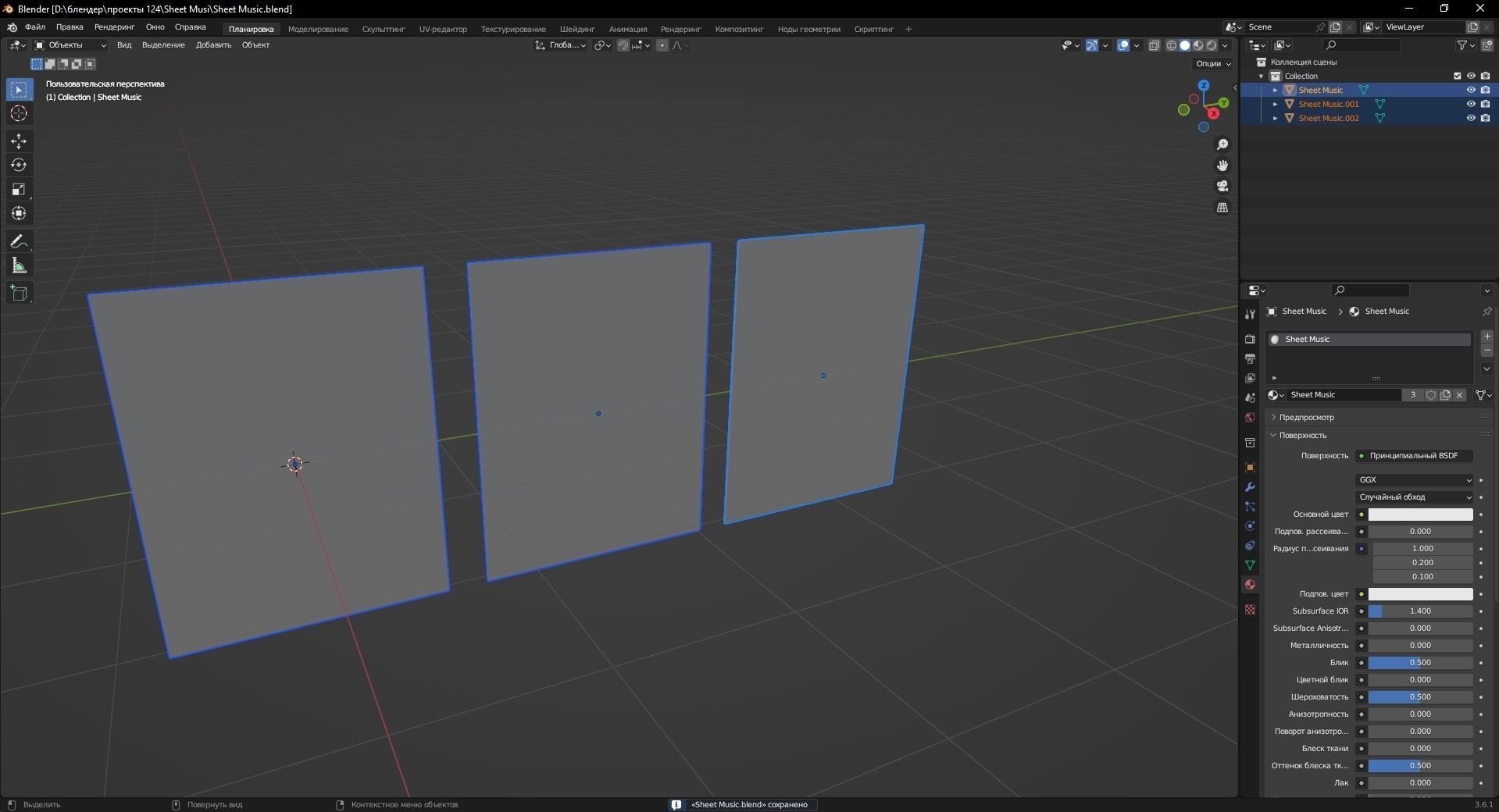Toggle snapping magnet in viewport header
Screen dimensions: 1499x812
[623, 45]
